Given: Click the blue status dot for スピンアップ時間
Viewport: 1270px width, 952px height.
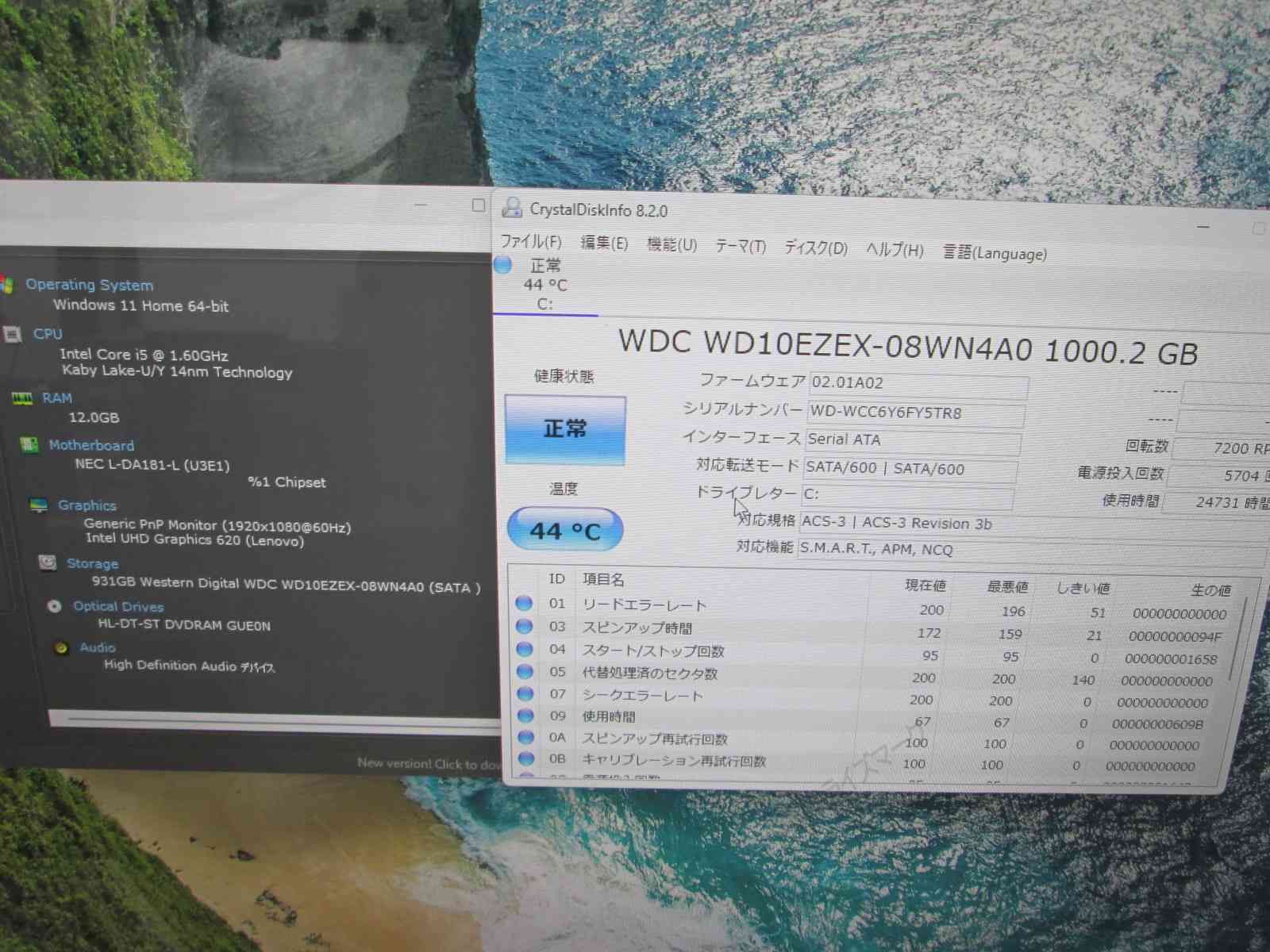Looking at the screenshot, I should (524, 626).
